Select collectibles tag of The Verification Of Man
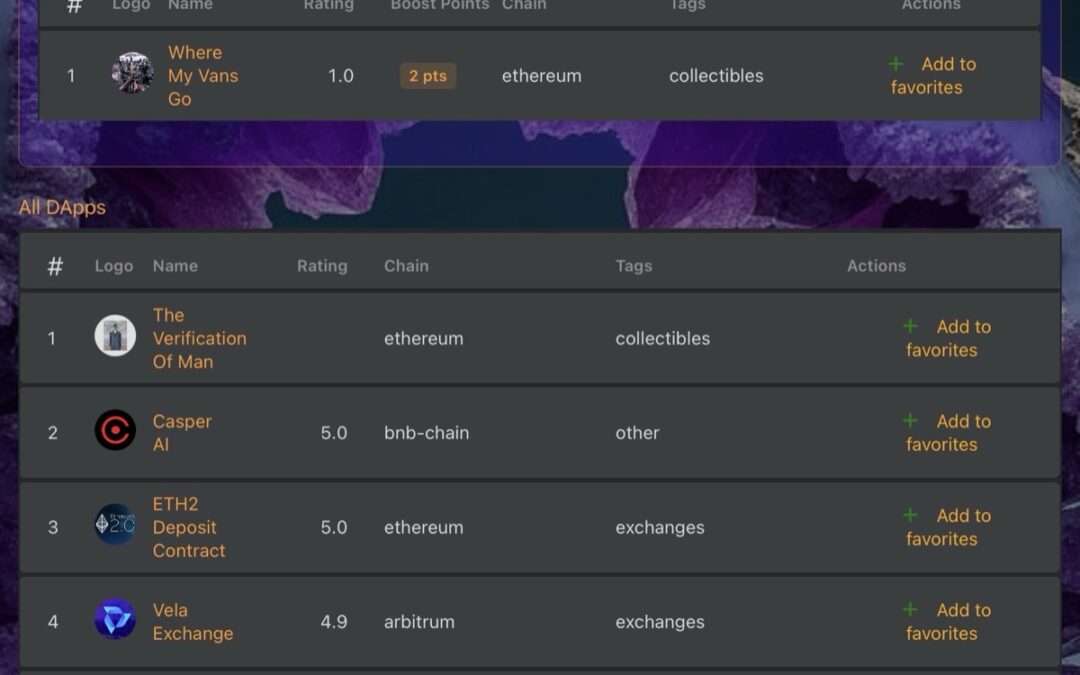1080x675 pixels. pyautogui.click(x=663, y=338)
